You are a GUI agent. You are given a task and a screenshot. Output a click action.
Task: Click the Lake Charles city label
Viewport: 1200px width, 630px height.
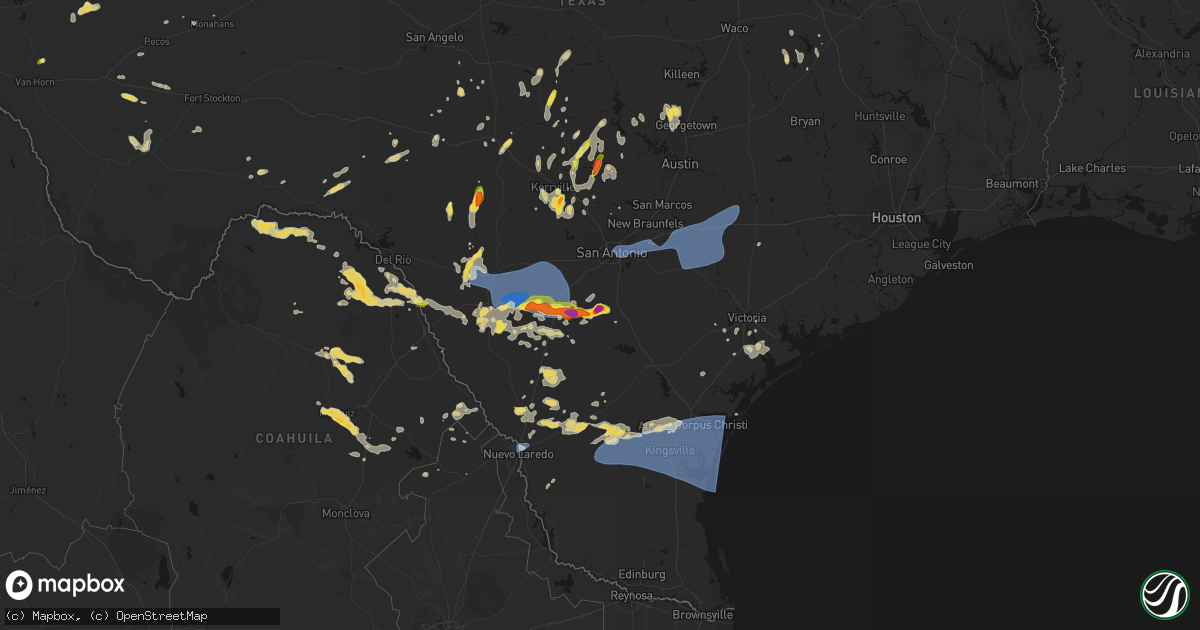1092,168
